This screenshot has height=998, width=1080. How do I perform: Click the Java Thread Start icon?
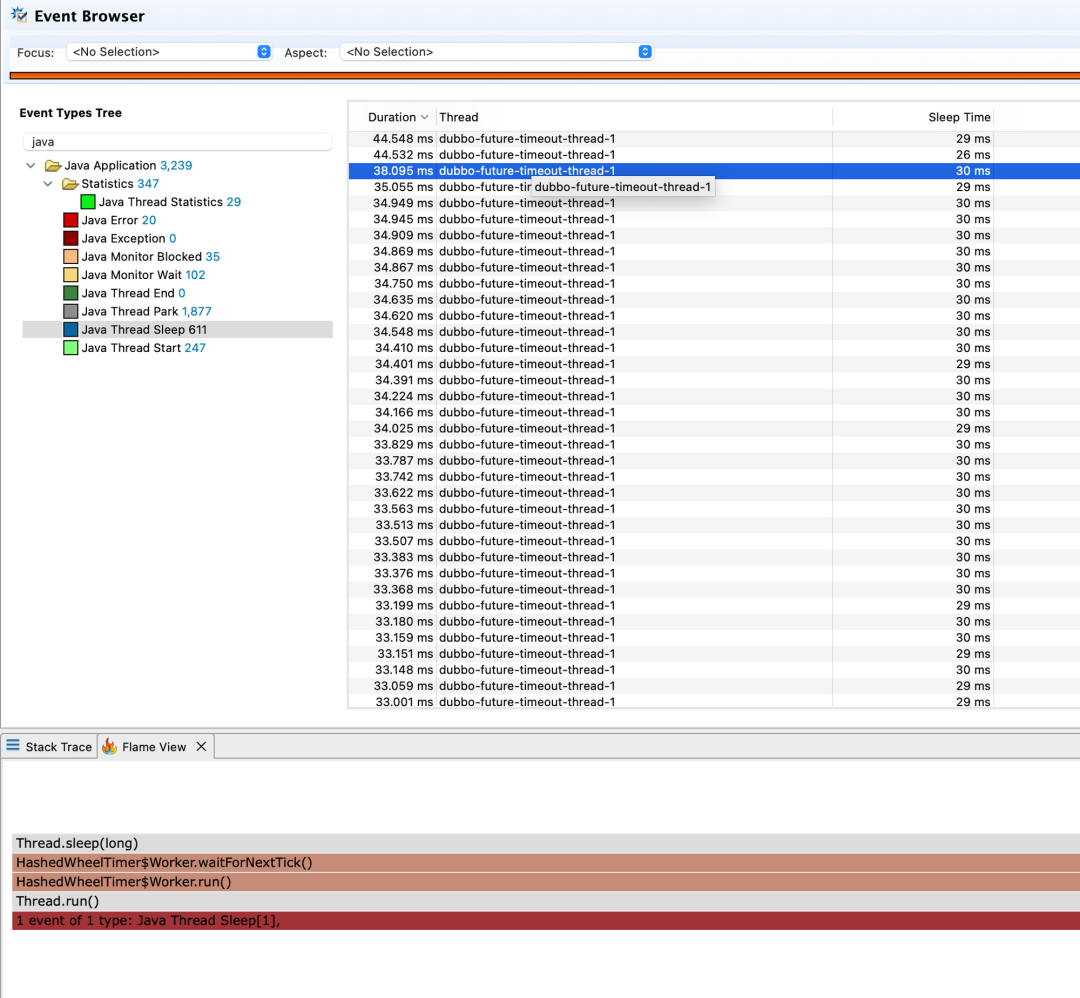(70, 348)
